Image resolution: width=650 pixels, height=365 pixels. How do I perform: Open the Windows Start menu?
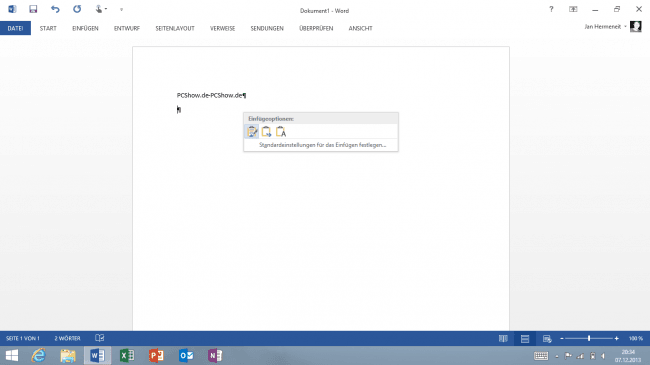[12, 355]
